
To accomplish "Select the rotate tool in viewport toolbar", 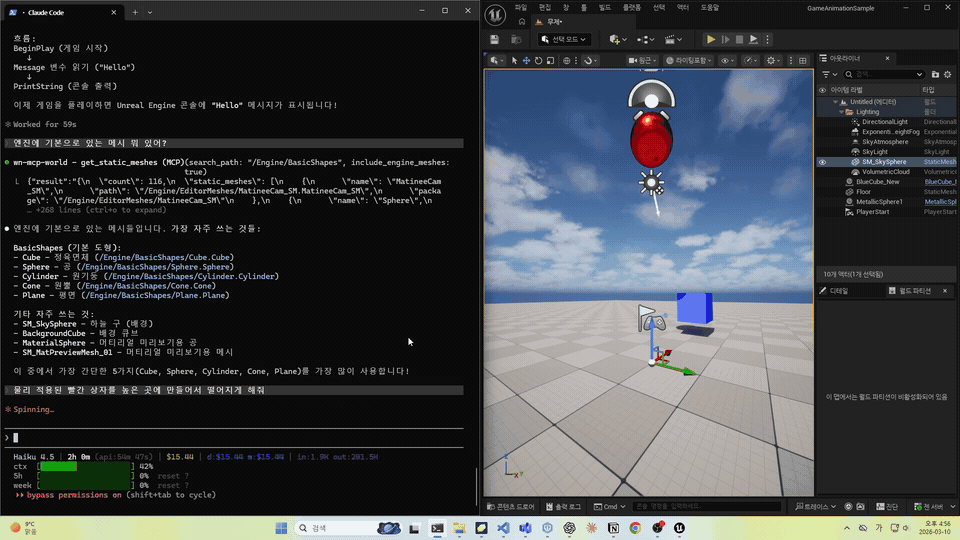I will pyautogui.click(x=538, y=61).
